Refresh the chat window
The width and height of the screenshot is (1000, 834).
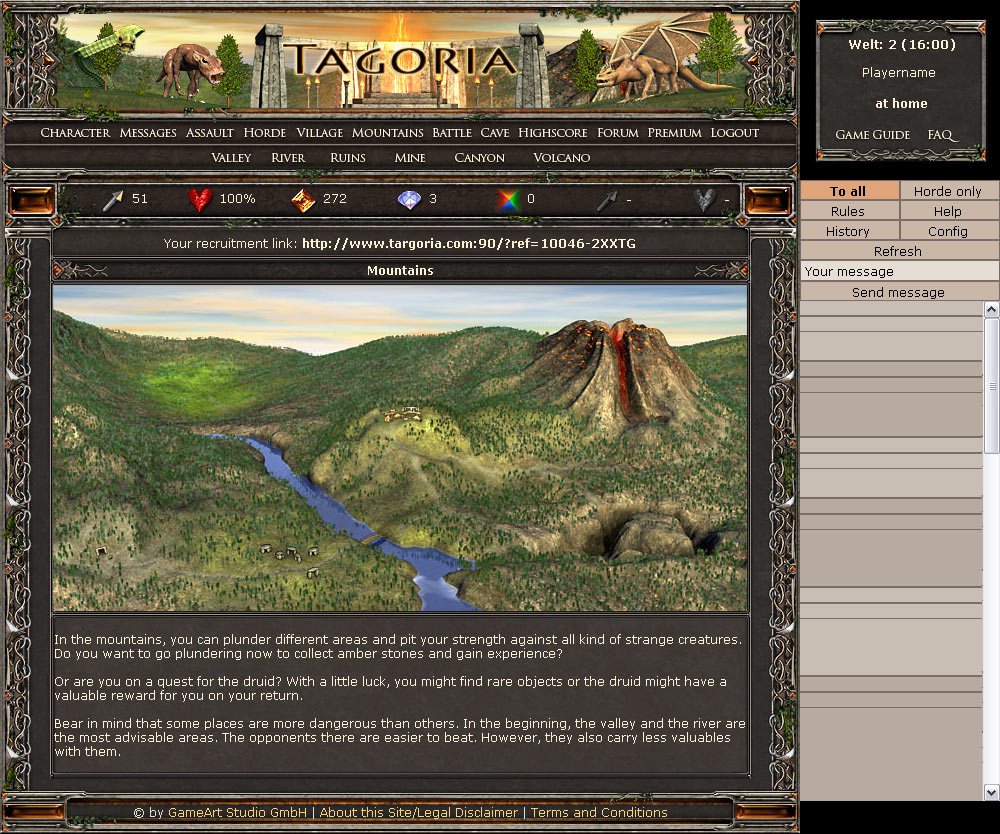tap(899, 251)
